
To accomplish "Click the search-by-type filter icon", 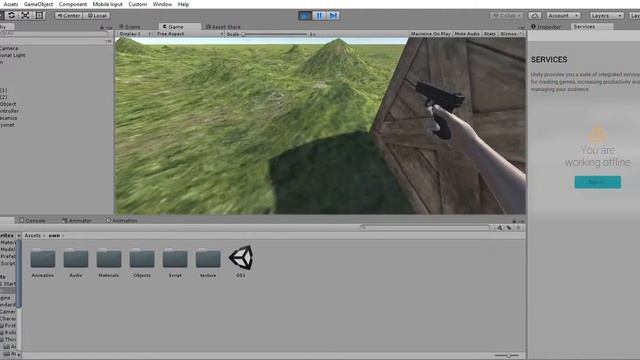I will tap(500, 228).
